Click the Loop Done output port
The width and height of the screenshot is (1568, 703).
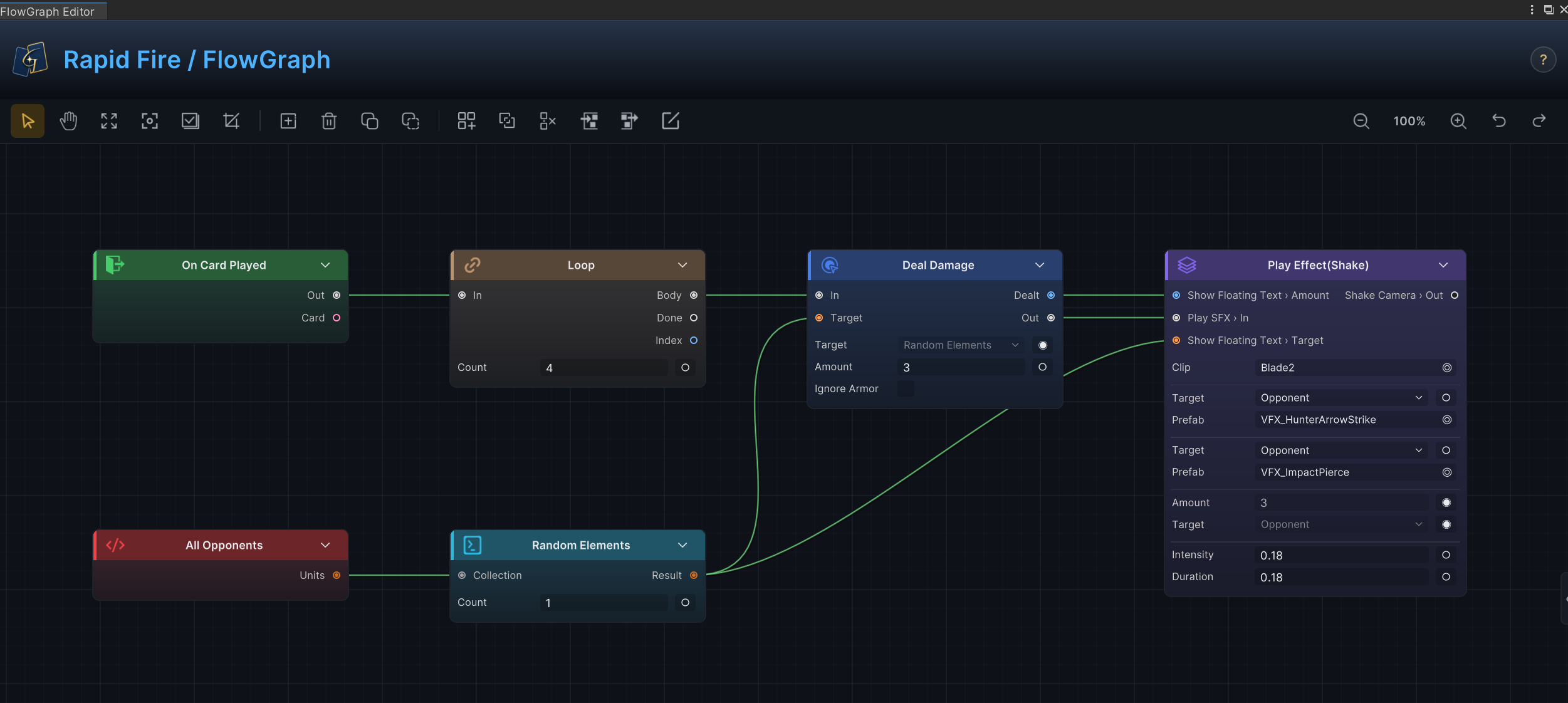[694, 318]
